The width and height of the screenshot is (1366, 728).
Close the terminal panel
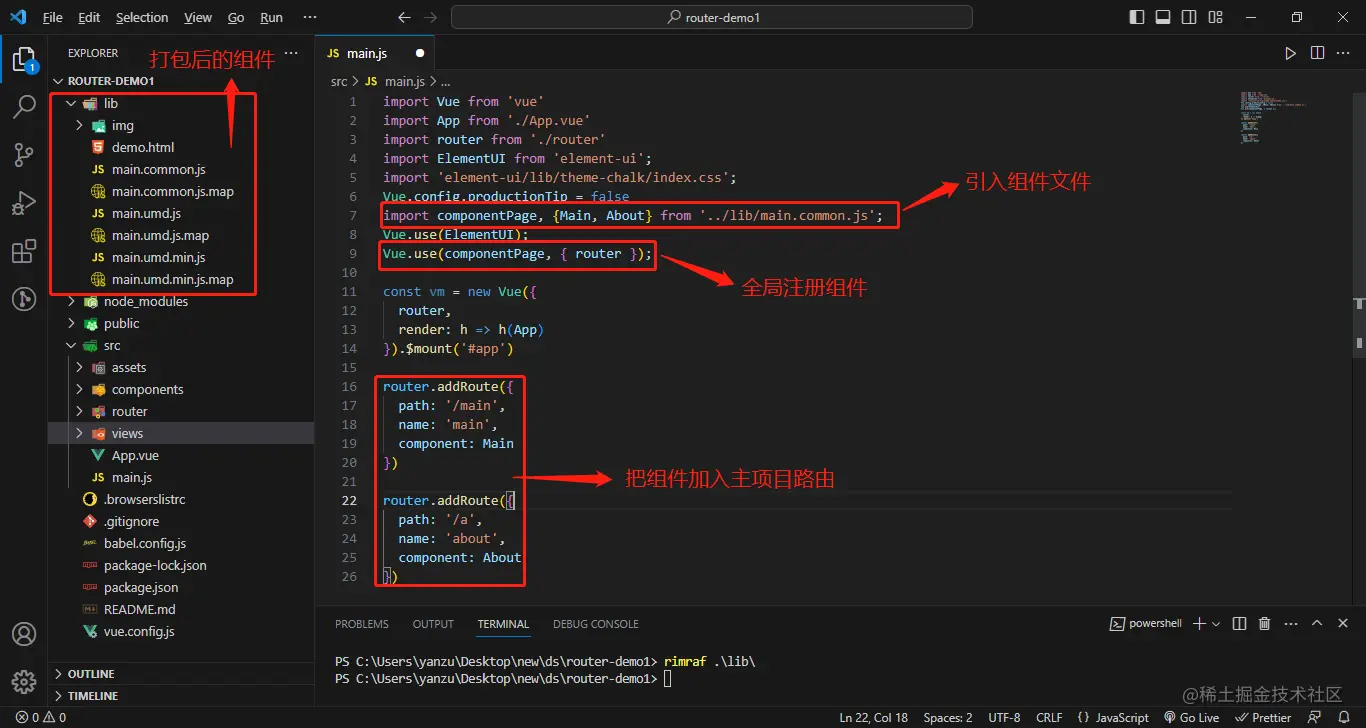[1343, 623]
